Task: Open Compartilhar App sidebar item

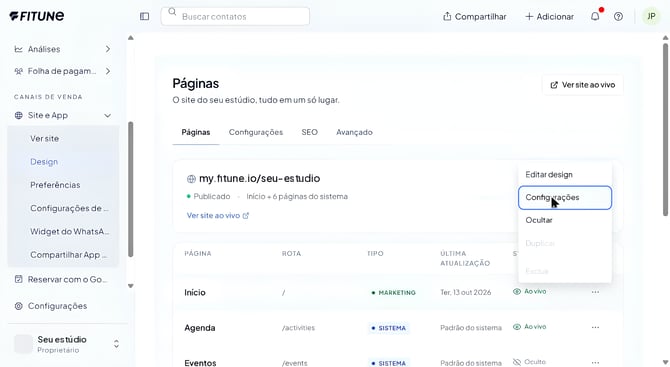Action: 68,255
